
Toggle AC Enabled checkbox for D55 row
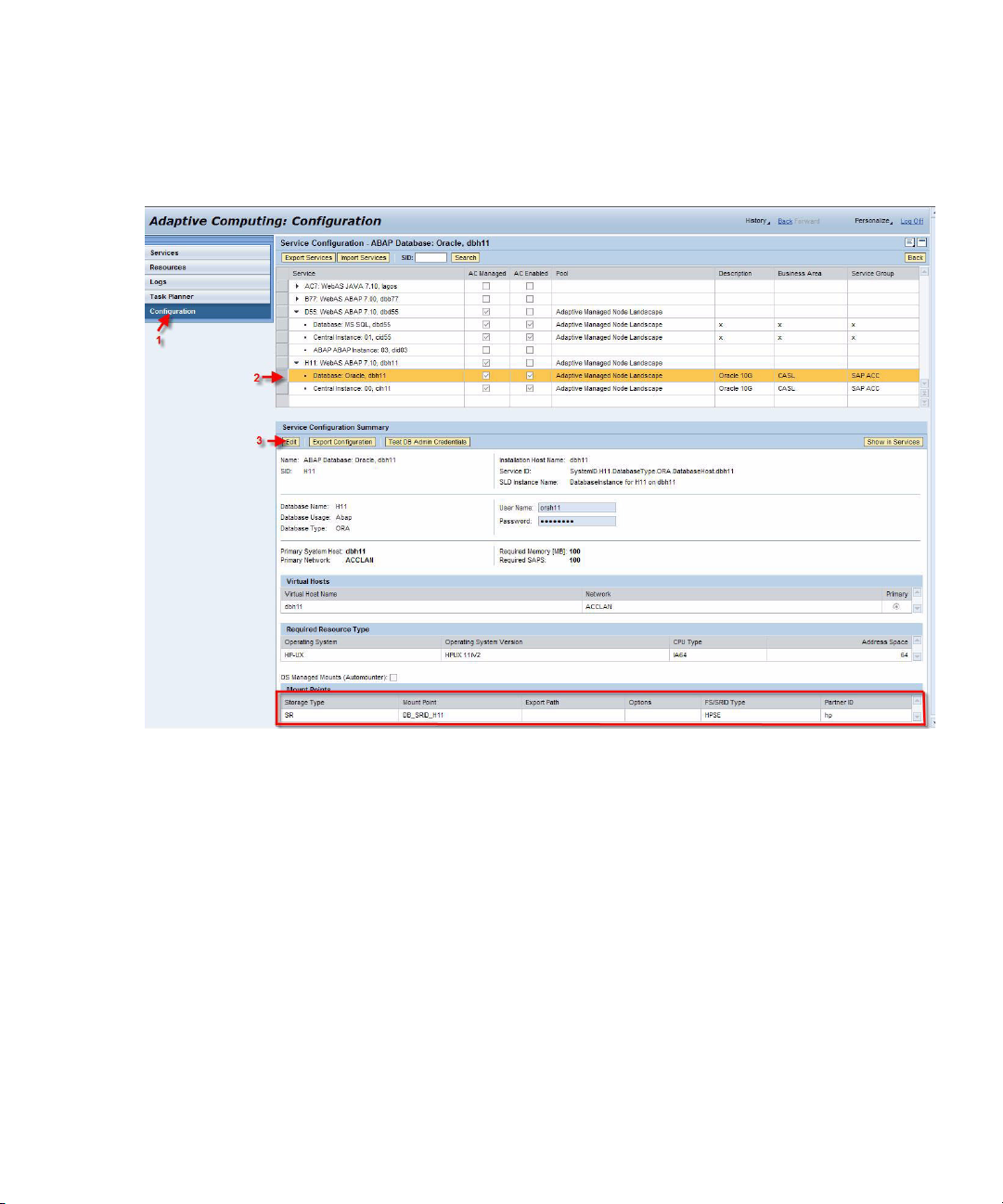pyautogui.click(x=530, y=312)
